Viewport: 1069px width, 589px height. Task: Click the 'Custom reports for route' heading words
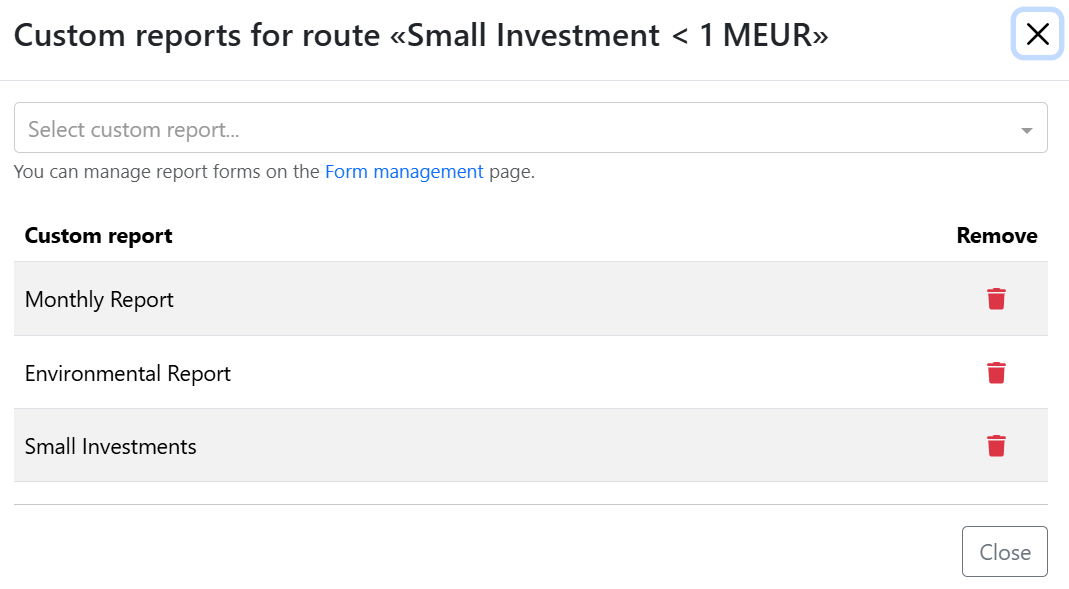point(197,35)
